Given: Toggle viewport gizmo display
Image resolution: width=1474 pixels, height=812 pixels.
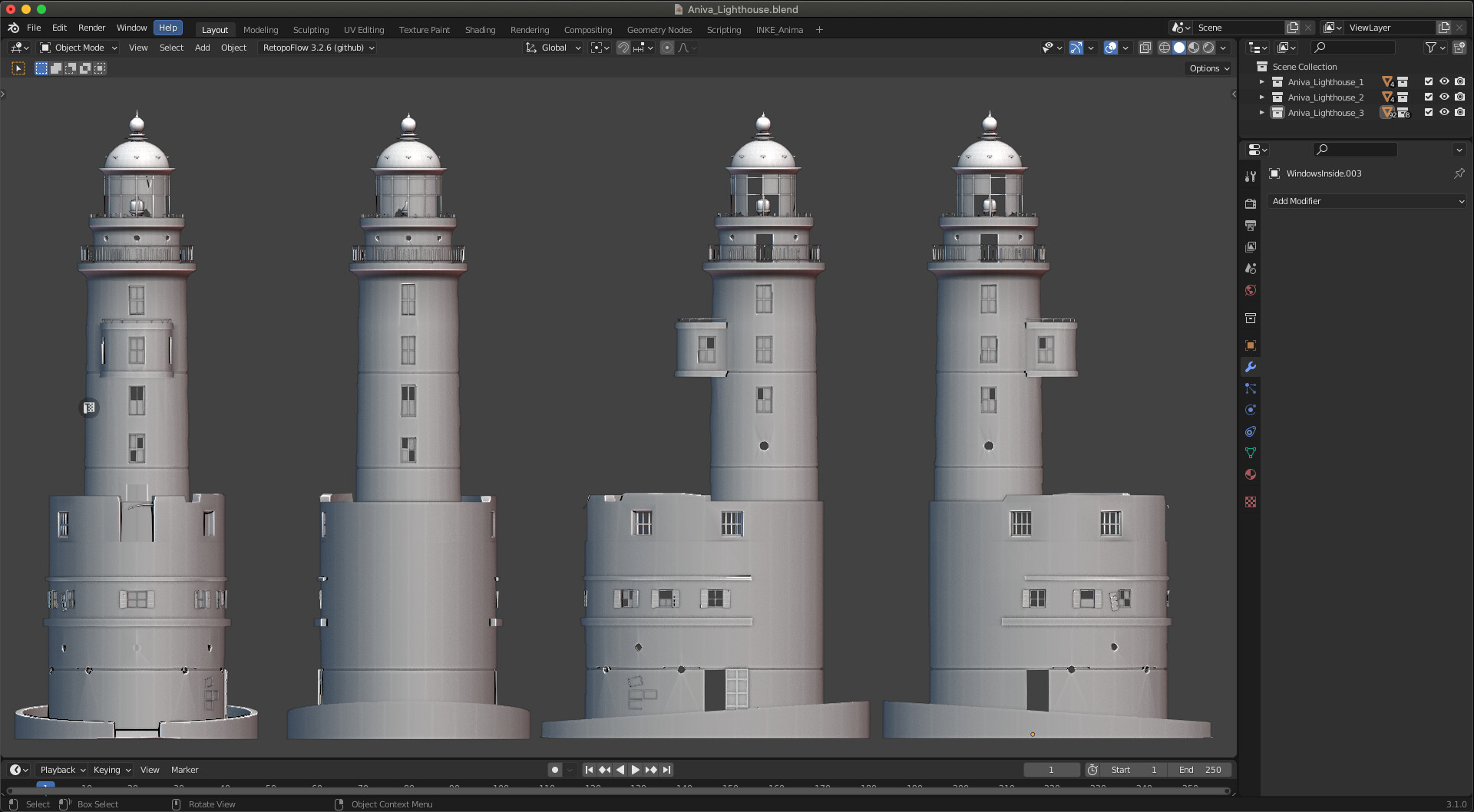Looking at the screenshot, I should click(x=1076, y=48).
